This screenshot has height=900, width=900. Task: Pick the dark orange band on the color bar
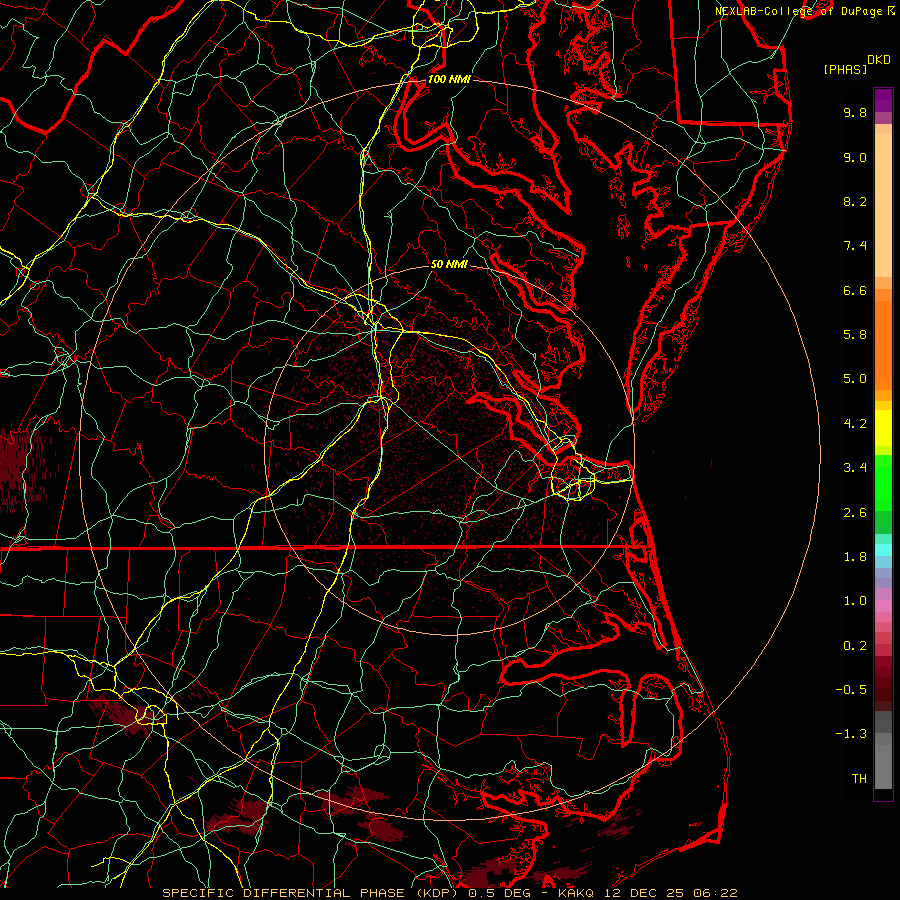[883, 345]
